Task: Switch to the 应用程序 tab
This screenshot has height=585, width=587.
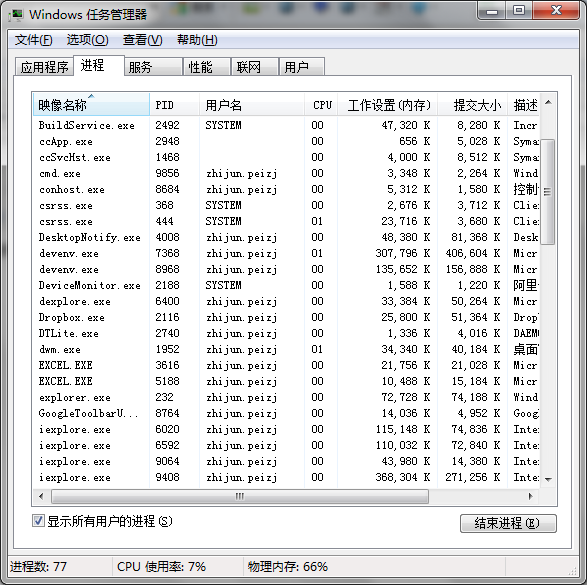Action: click(44, 67)
